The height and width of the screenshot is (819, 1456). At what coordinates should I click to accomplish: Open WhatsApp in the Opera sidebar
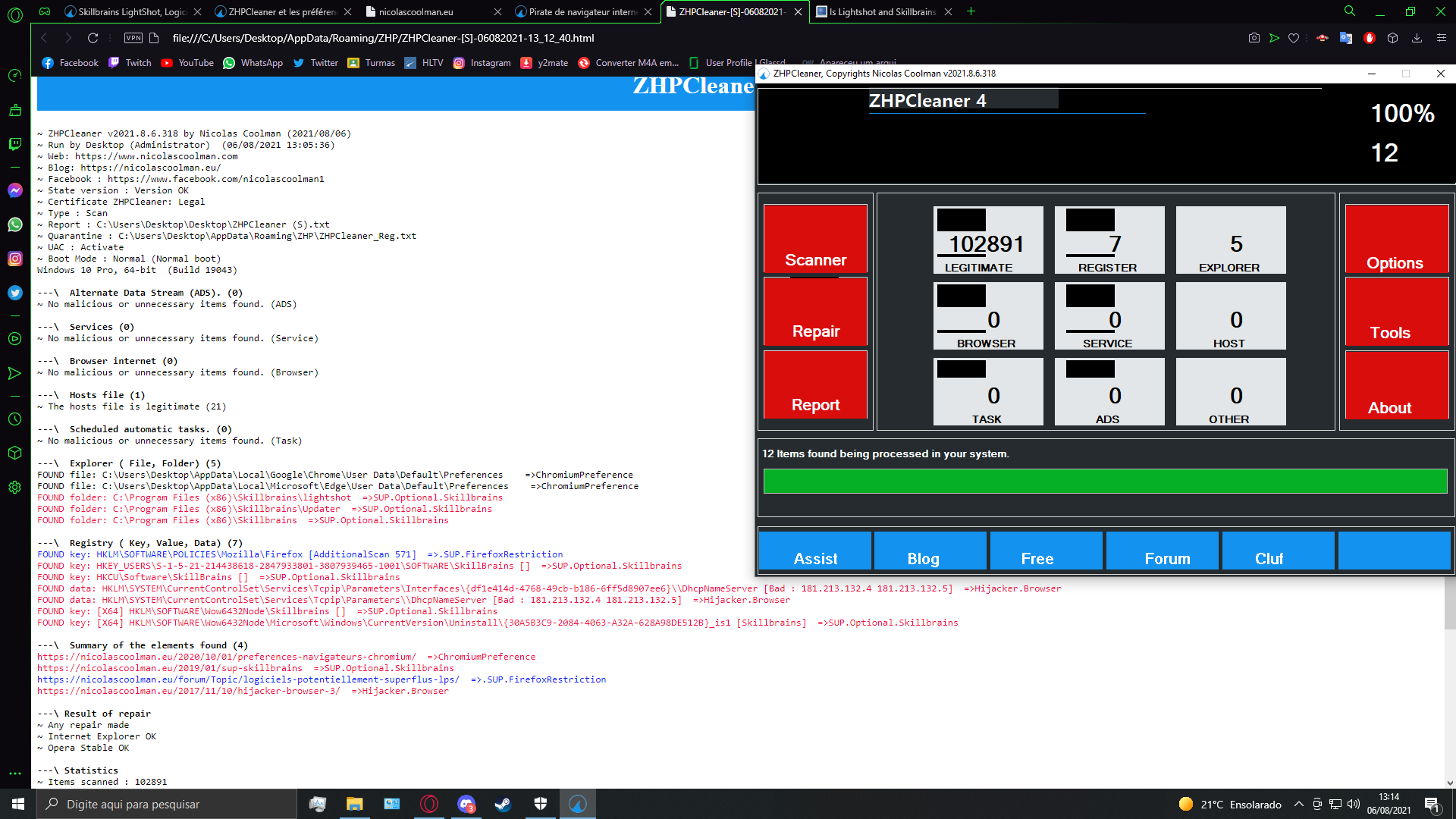[x=14, y=224]
